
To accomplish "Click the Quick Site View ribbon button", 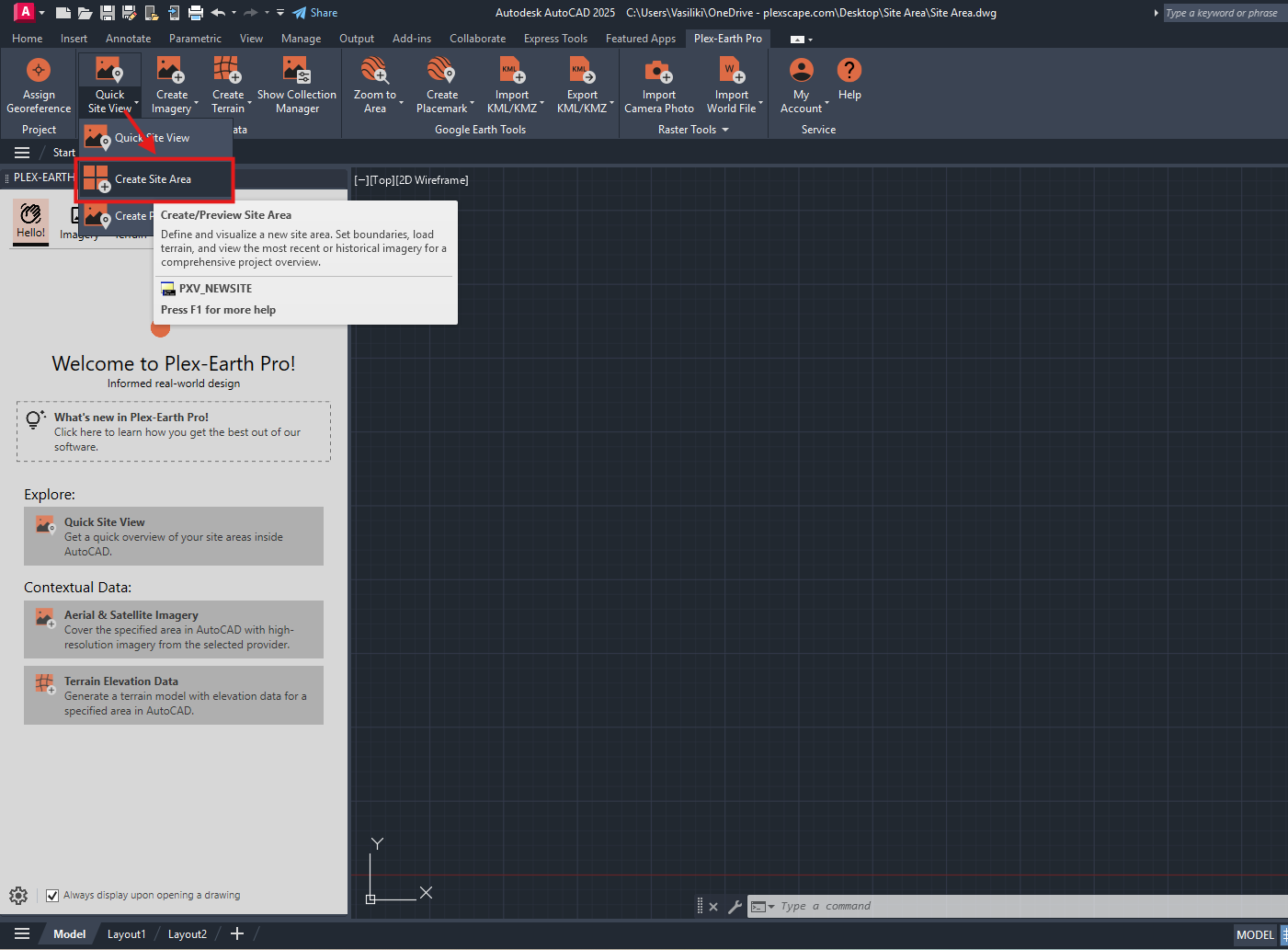I will pyautogui.click(x=109, y=86).
